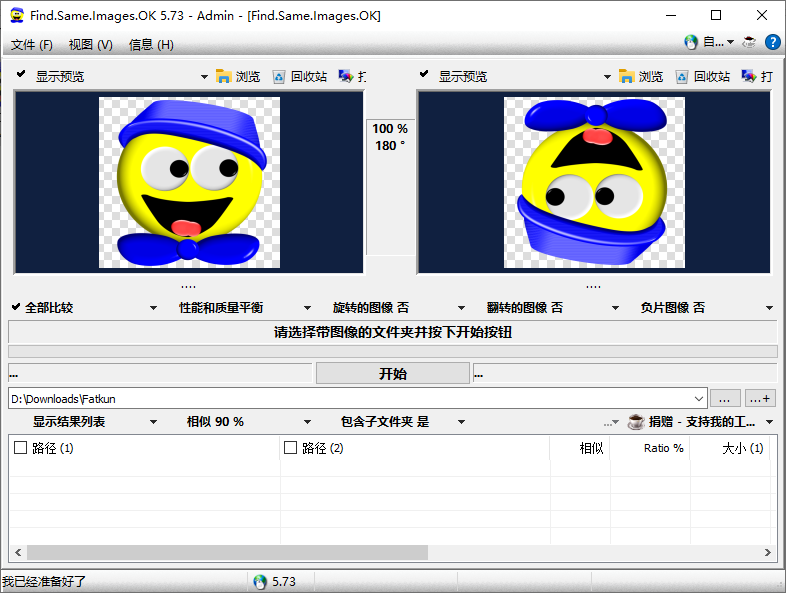Open the 全部比较 dropdown arrow
Image resolution: width=786 pixels, height=593 pixels.
pos(153,308)
